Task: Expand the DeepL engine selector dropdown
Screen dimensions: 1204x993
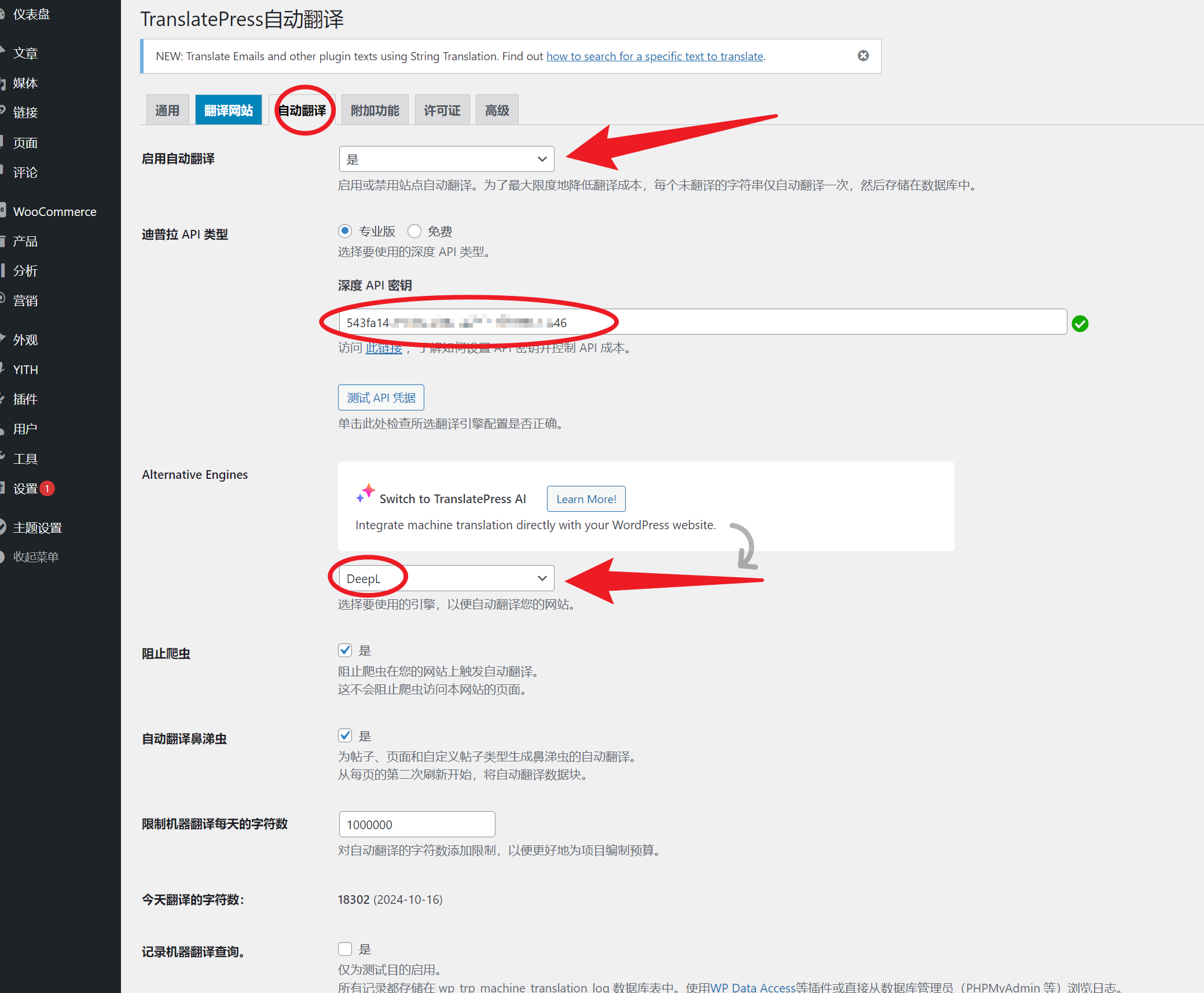Action: 447,578
